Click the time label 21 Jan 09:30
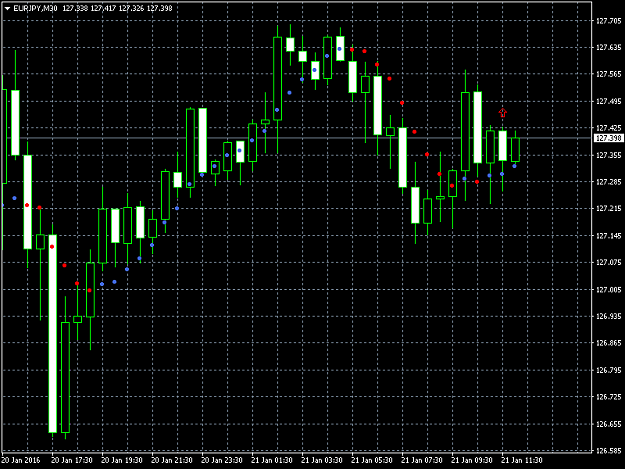The width and height of the screenshot is (625, 469). click(472, 460)
